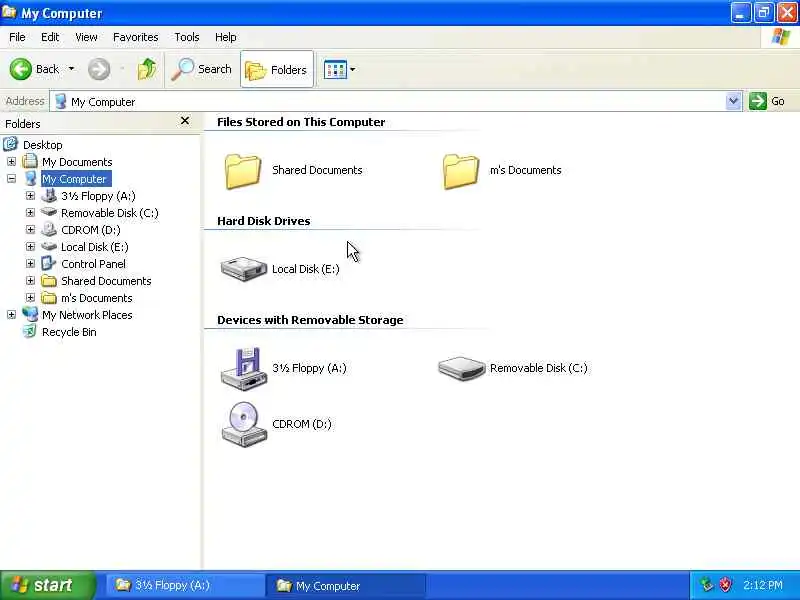Select CDROM (D:) large drive icon
The width and height of the screenshot is (800, 600).
pyautogui.click(x=244, y=424)
